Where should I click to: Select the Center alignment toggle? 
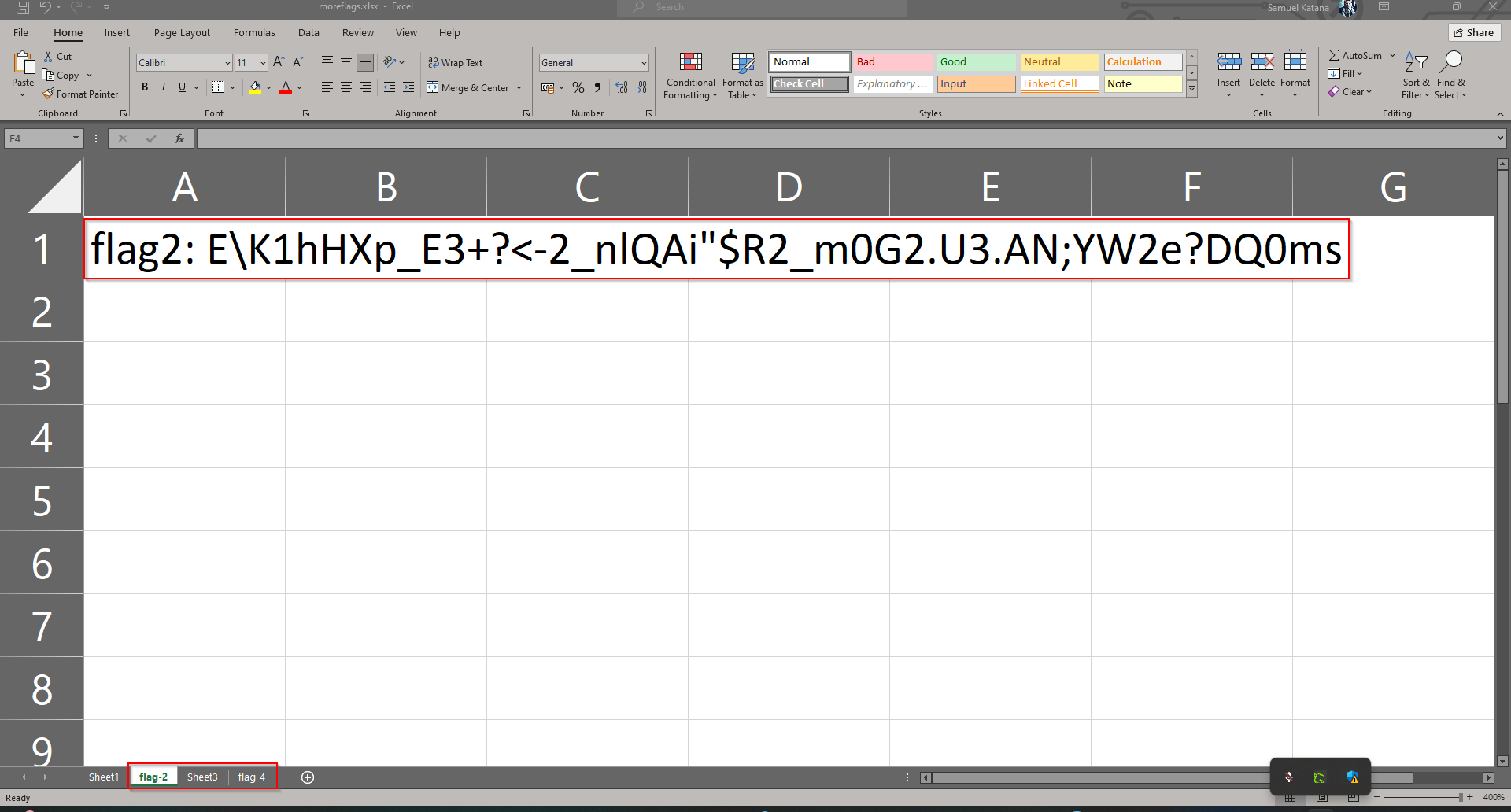pyautogui.click(x=346, y=87)
